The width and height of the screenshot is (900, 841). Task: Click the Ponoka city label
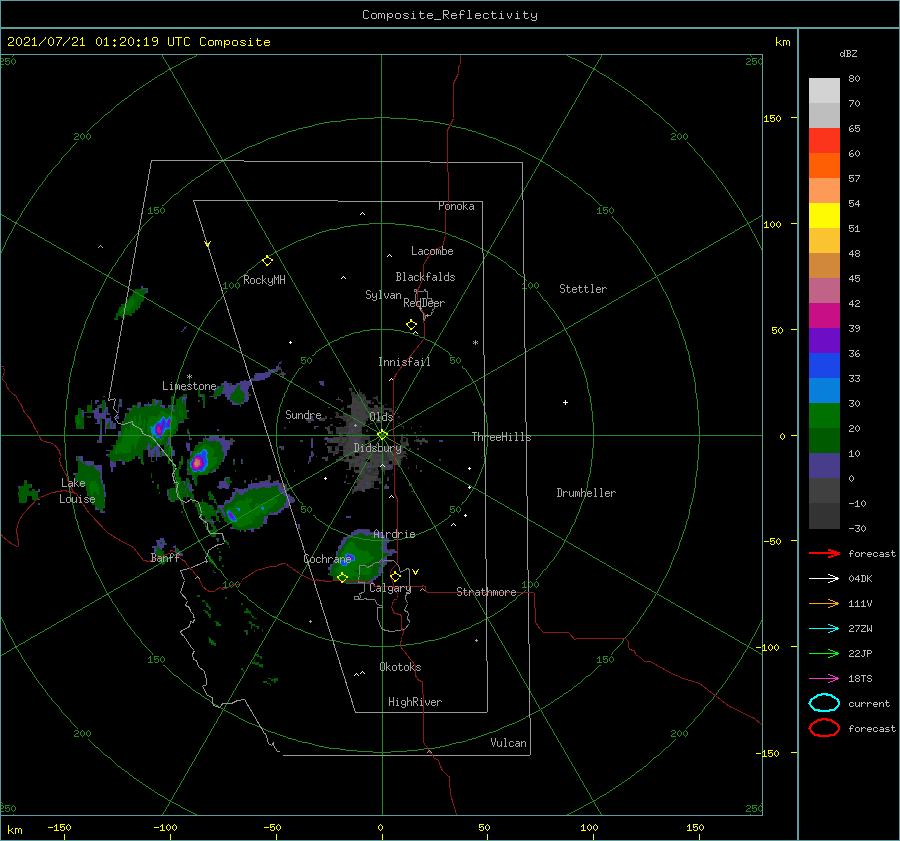pyautogui.click(x=456, y=206)
